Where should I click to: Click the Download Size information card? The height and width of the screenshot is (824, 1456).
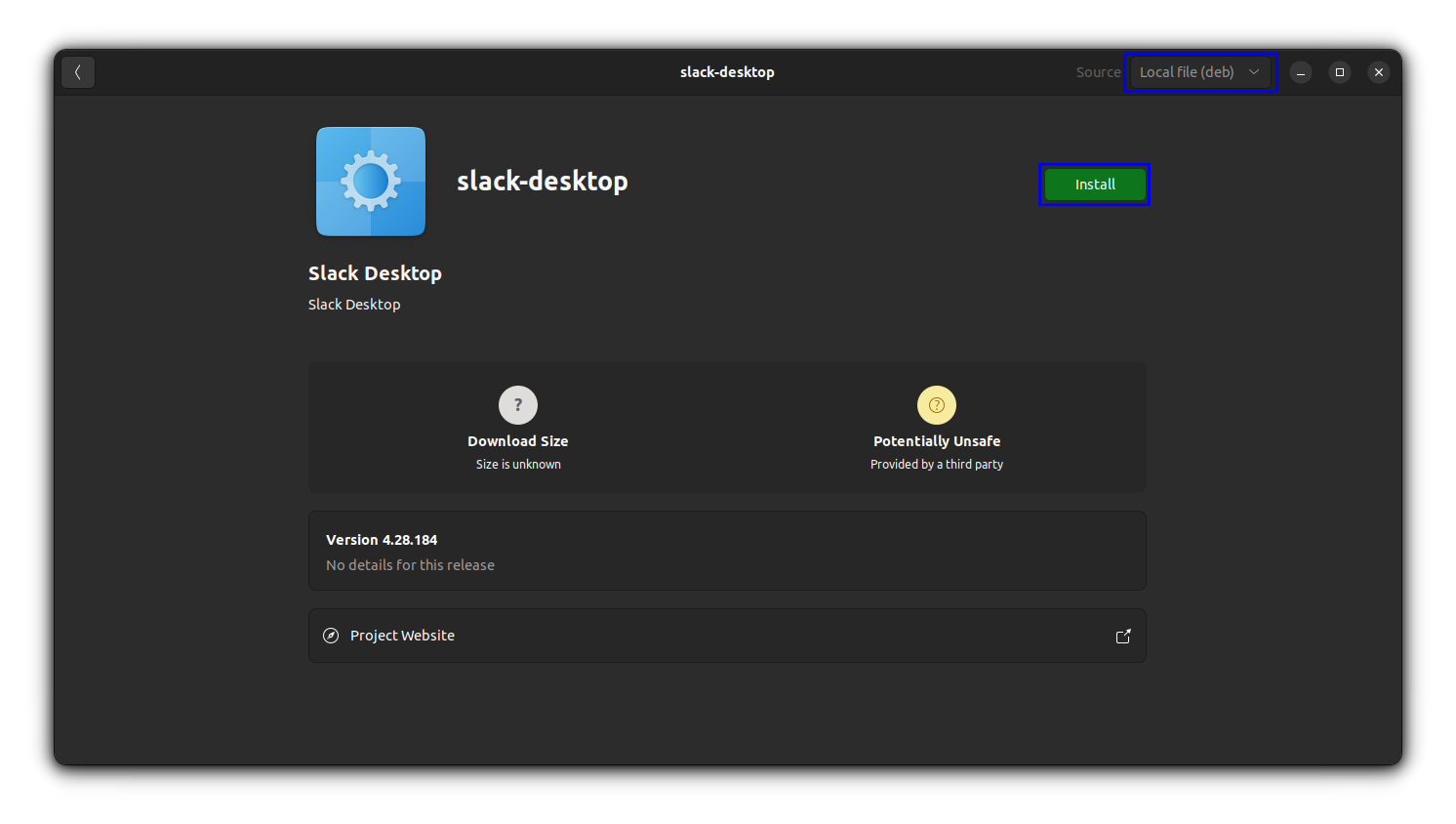[518, 428]
